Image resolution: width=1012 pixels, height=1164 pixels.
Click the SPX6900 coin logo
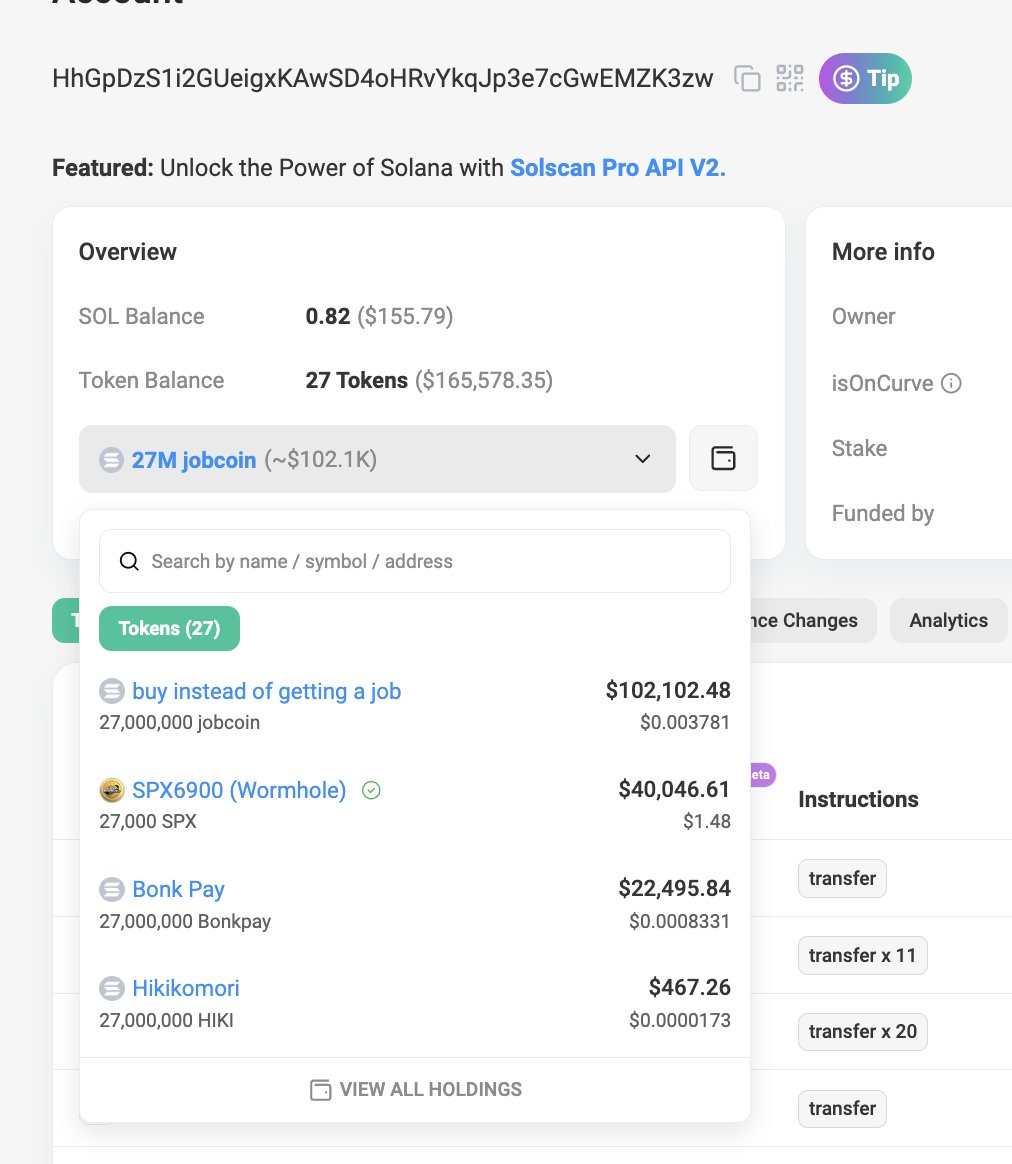tap(112, 790)
